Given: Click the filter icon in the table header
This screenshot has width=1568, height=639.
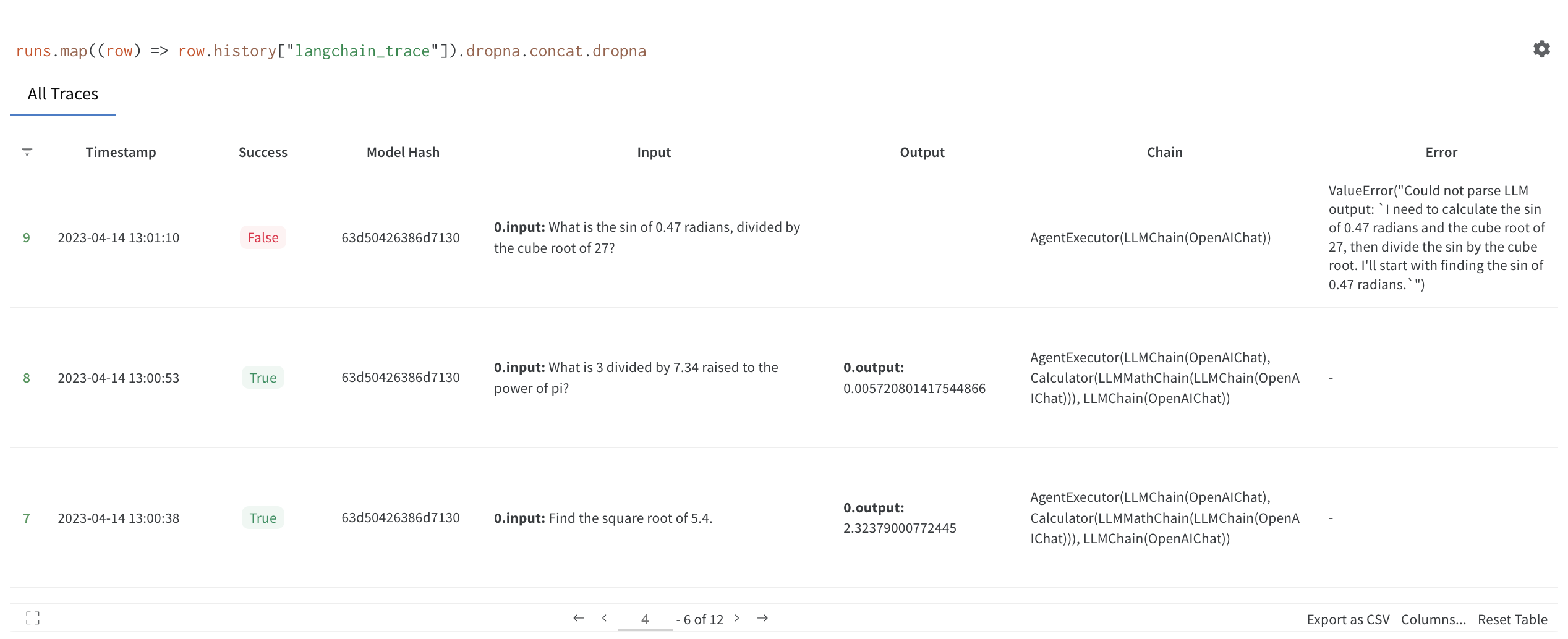Looking at the screenshot, I should pyautogui.click(x=27, y=151).
